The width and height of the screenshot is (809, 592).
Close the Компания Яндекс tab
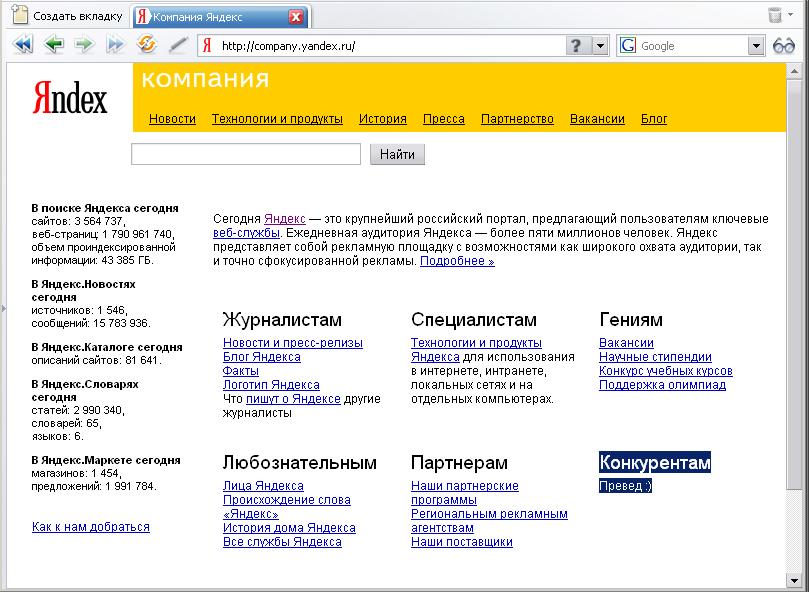296,17
